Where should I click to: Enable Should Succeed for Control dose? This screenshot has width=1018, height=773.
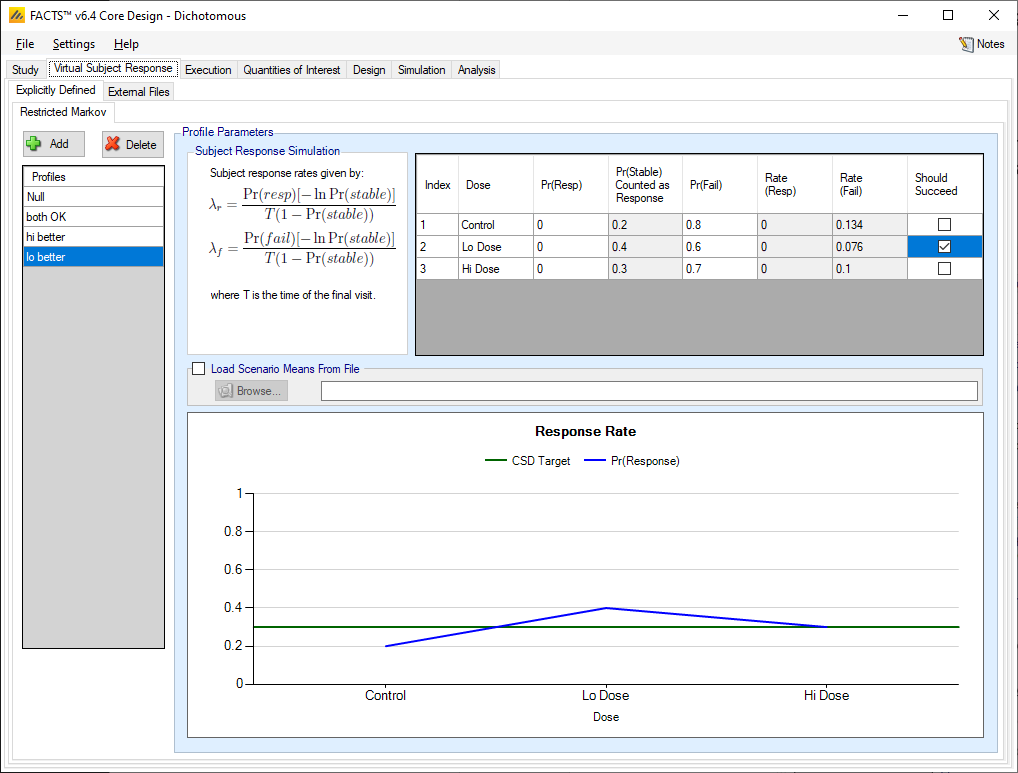tap(944, 225)
